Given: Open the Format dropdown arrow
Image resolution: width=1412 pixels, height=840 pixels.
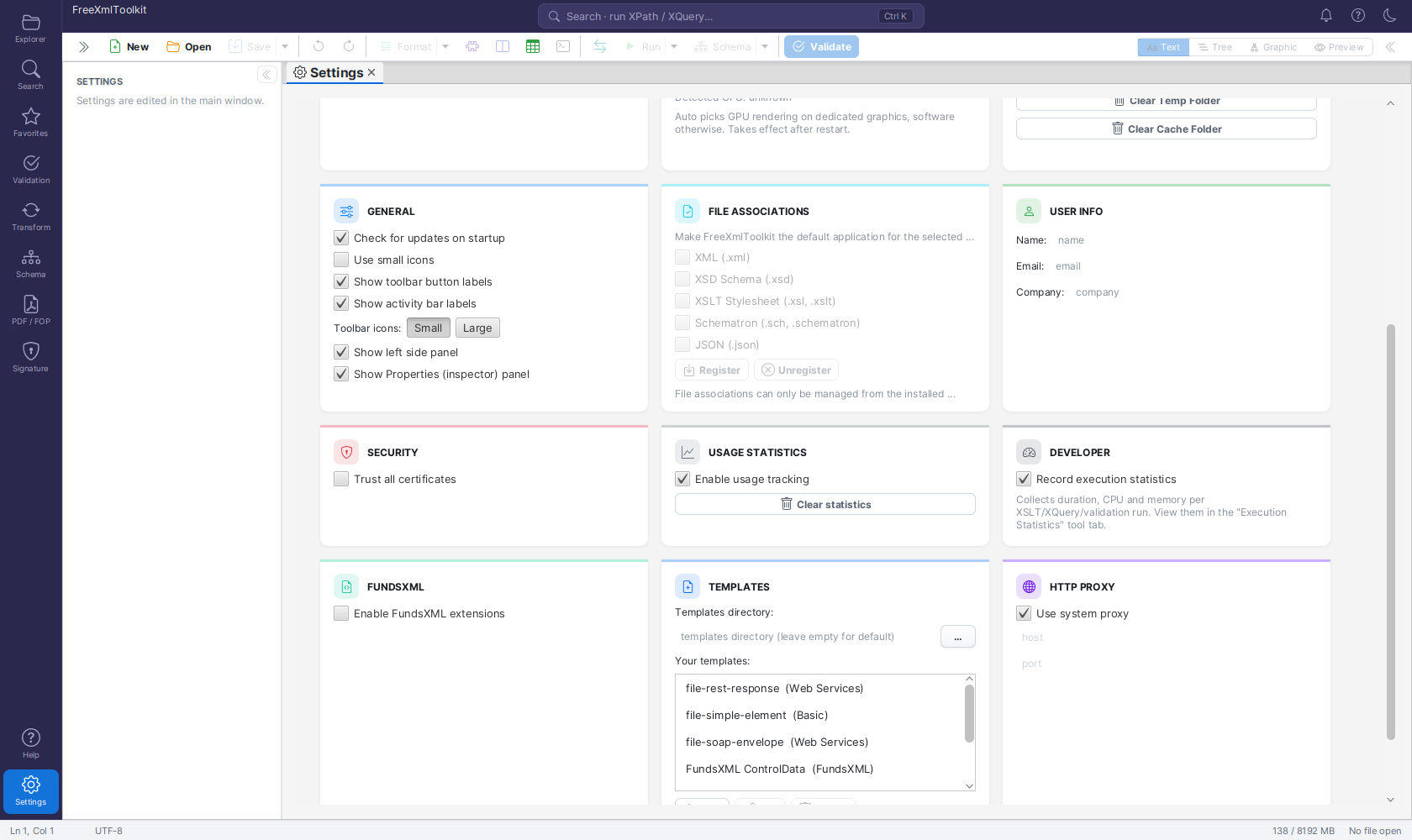Looking at the screenshot, I should (x=445, y=47).
